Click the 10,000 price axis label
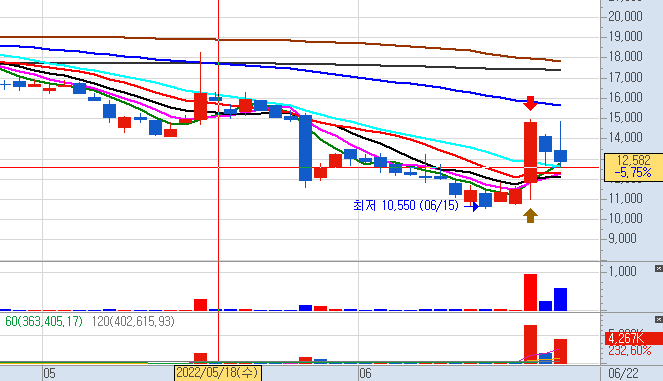This screenshot has width=663, height=381. click(x=625, y=218)
